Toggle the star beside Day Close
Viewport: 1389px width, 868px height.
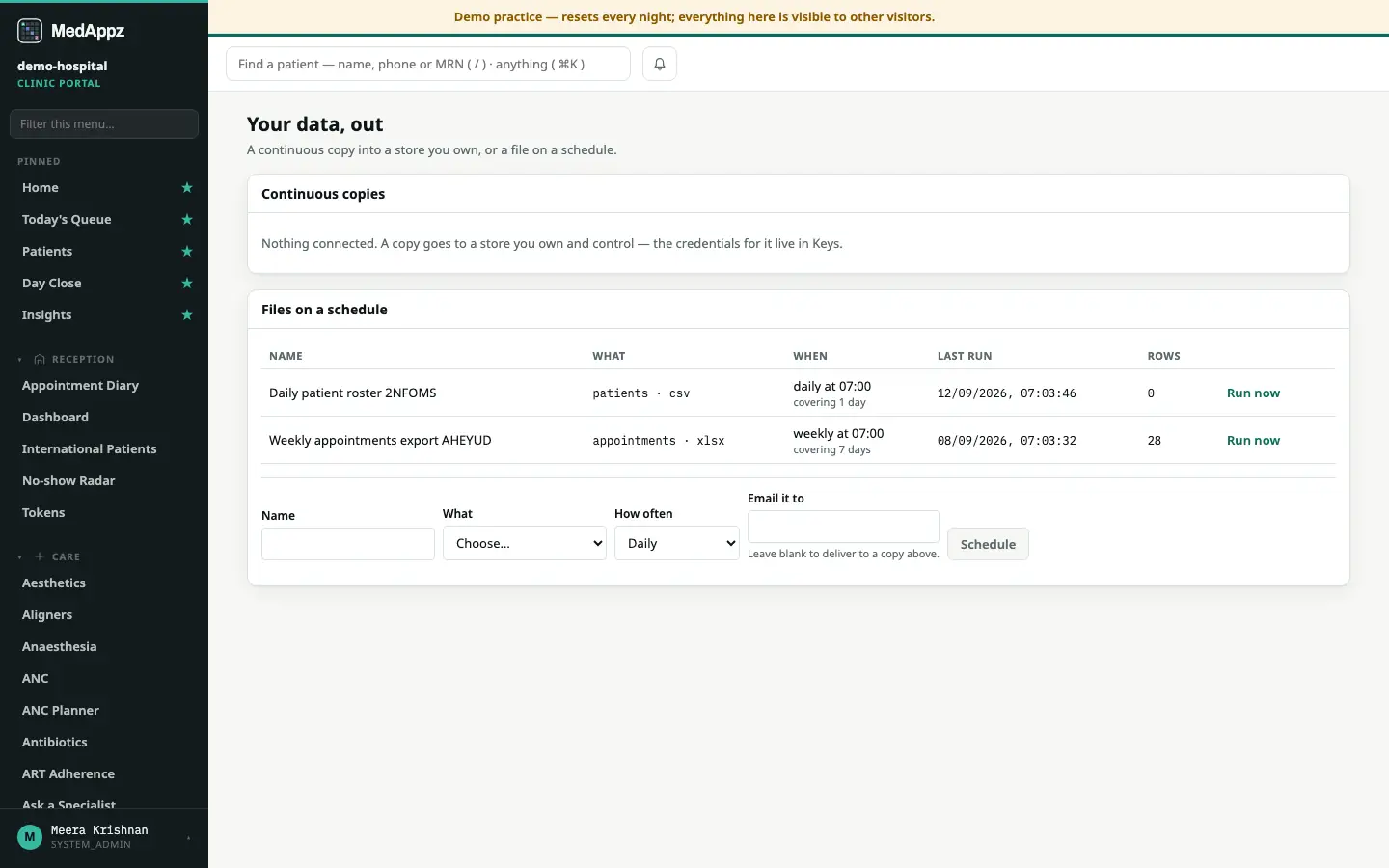187,284
